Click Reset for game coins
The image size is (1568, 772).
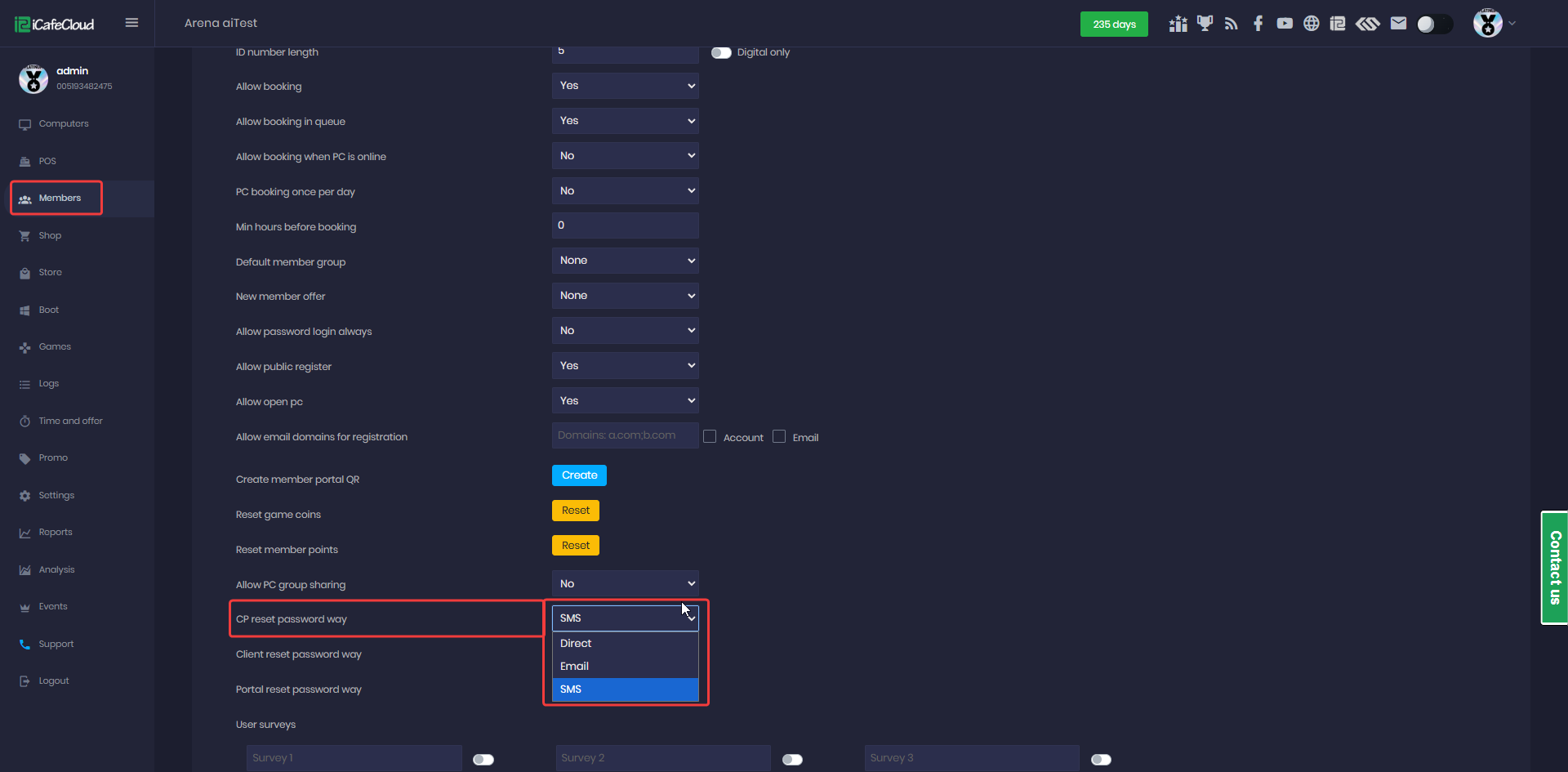(x=576, y=511)
